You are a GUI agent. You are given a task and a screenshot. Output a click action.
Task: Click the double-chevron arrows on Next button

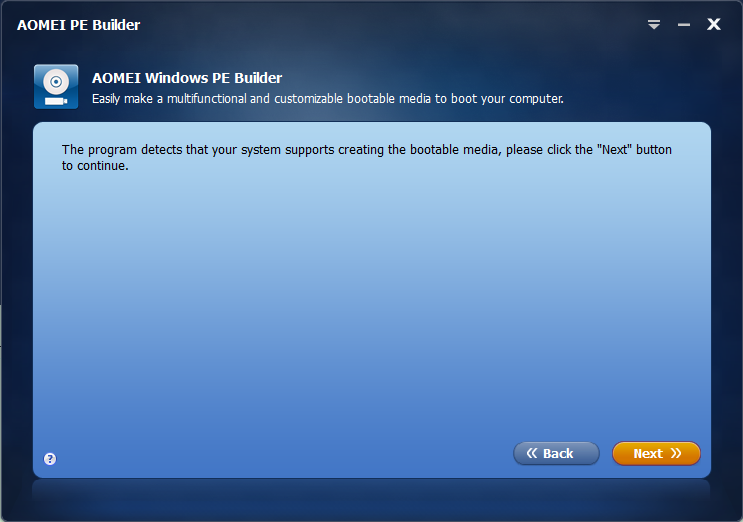(x=676, y=453)
